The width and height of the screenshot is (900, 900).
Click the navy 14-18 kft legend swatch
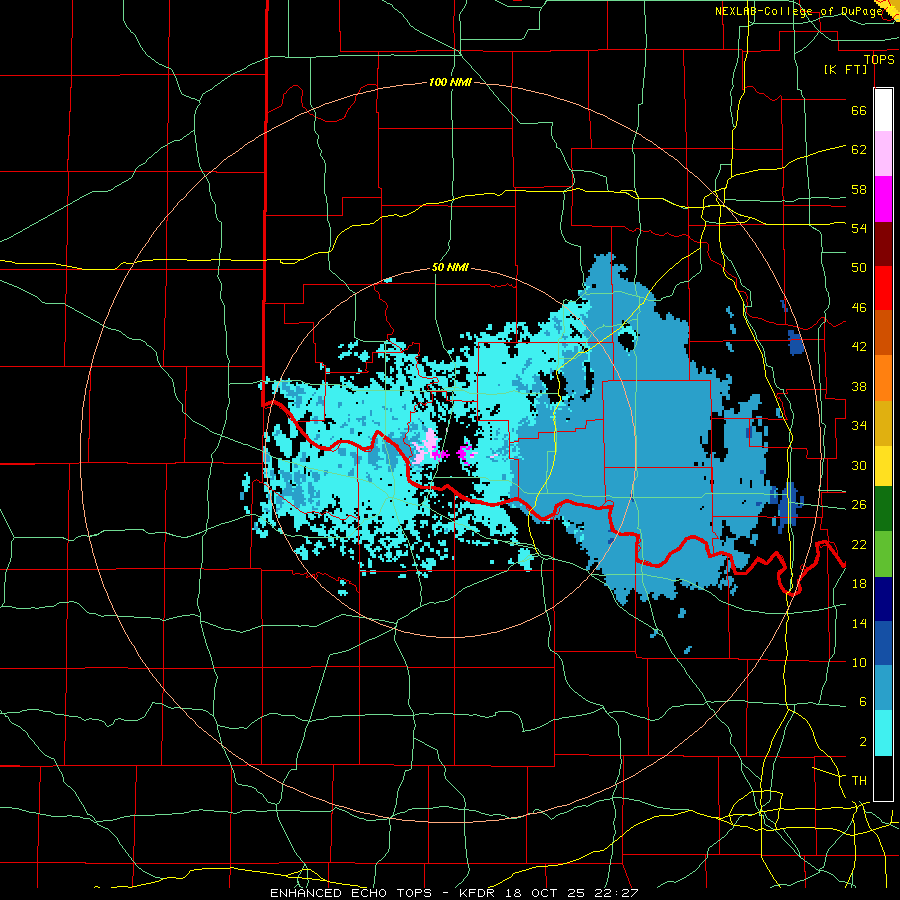(883, 599)
